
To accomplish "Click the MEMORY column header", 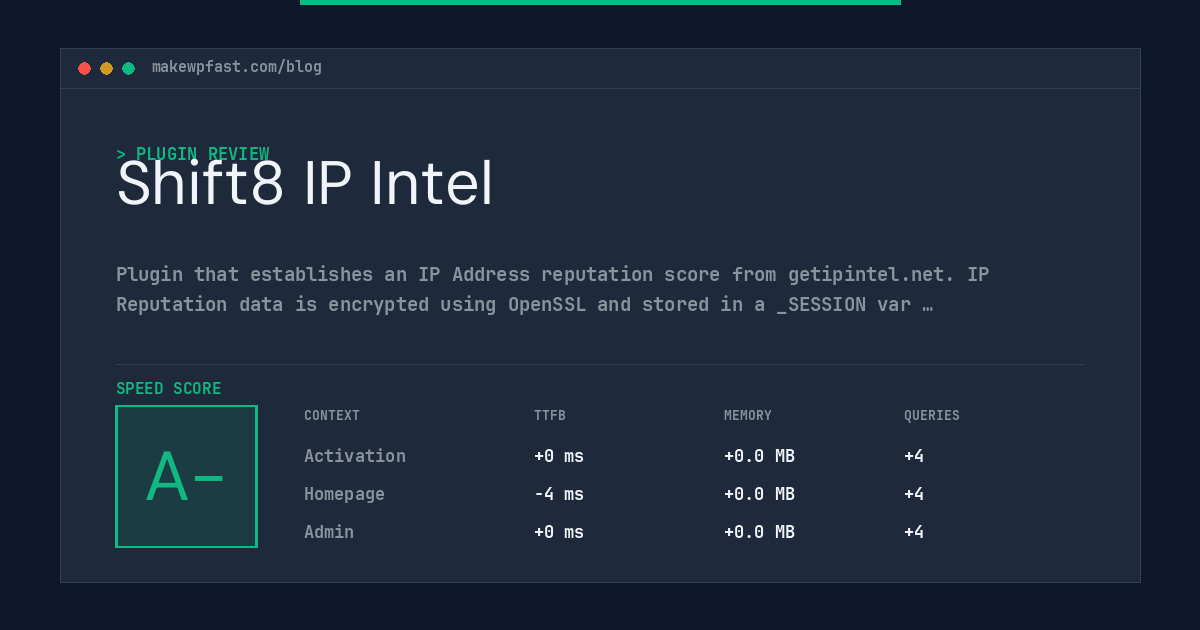I will point(748,415).
